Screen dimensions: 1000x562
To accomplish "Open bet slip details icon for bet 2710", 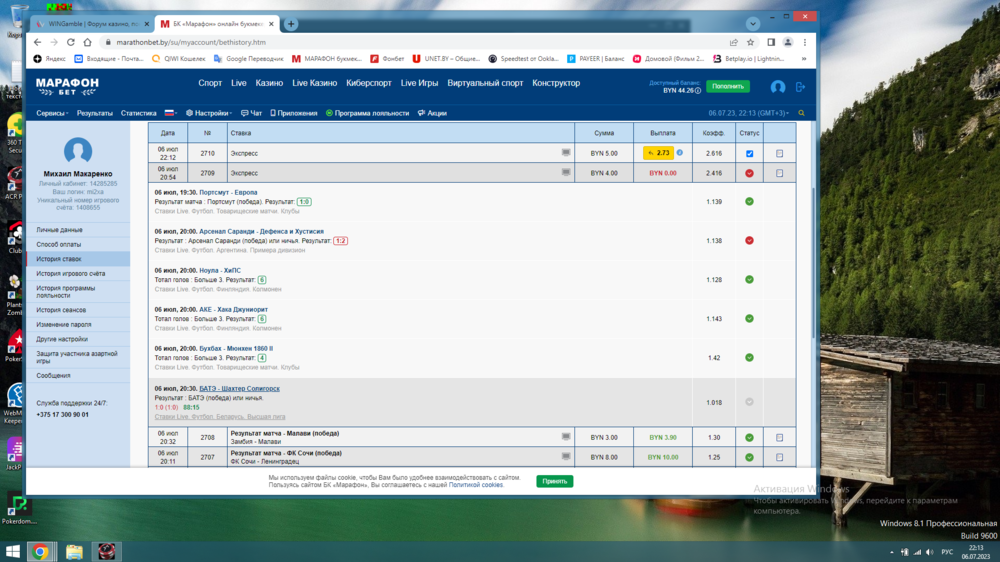I will coord(780,154).
